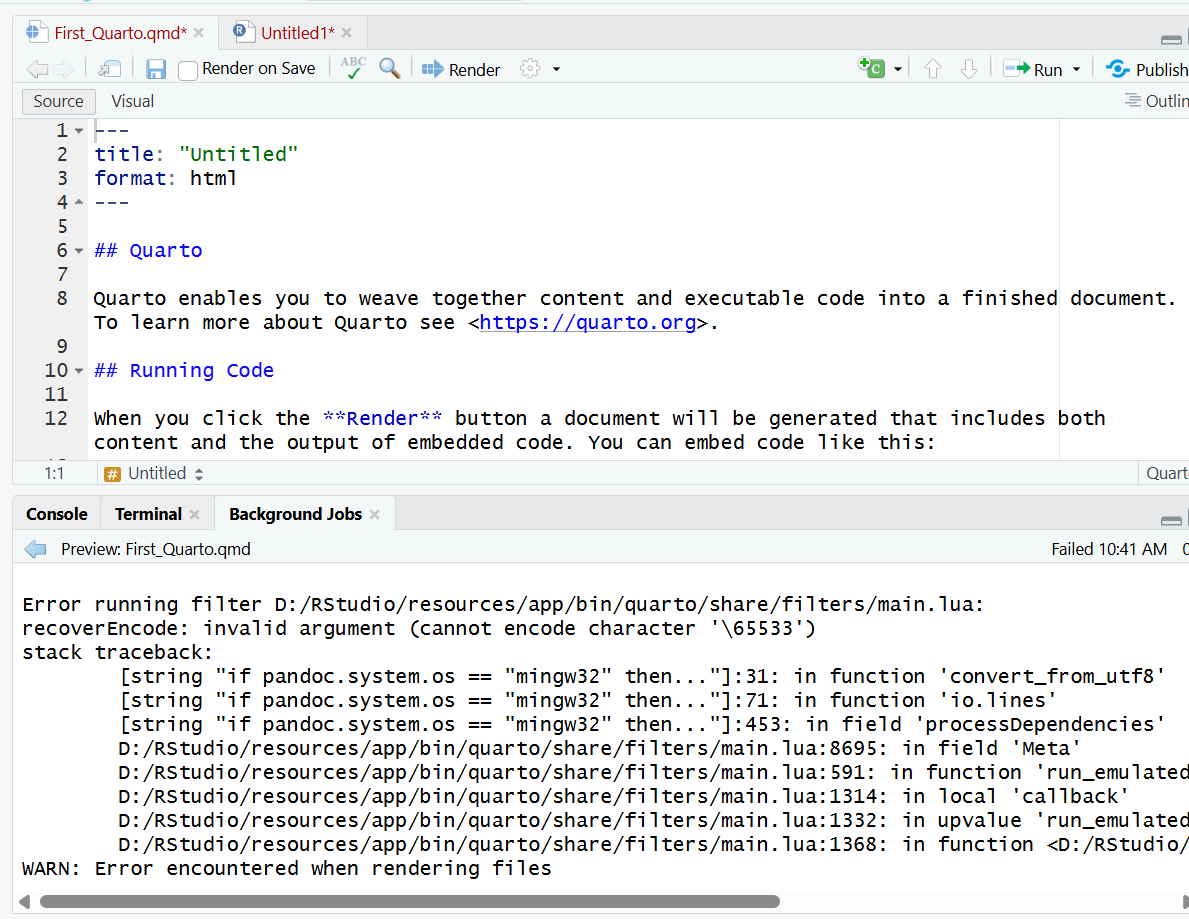Save the current document floppy icon
1189x919 pixels.
155,70
